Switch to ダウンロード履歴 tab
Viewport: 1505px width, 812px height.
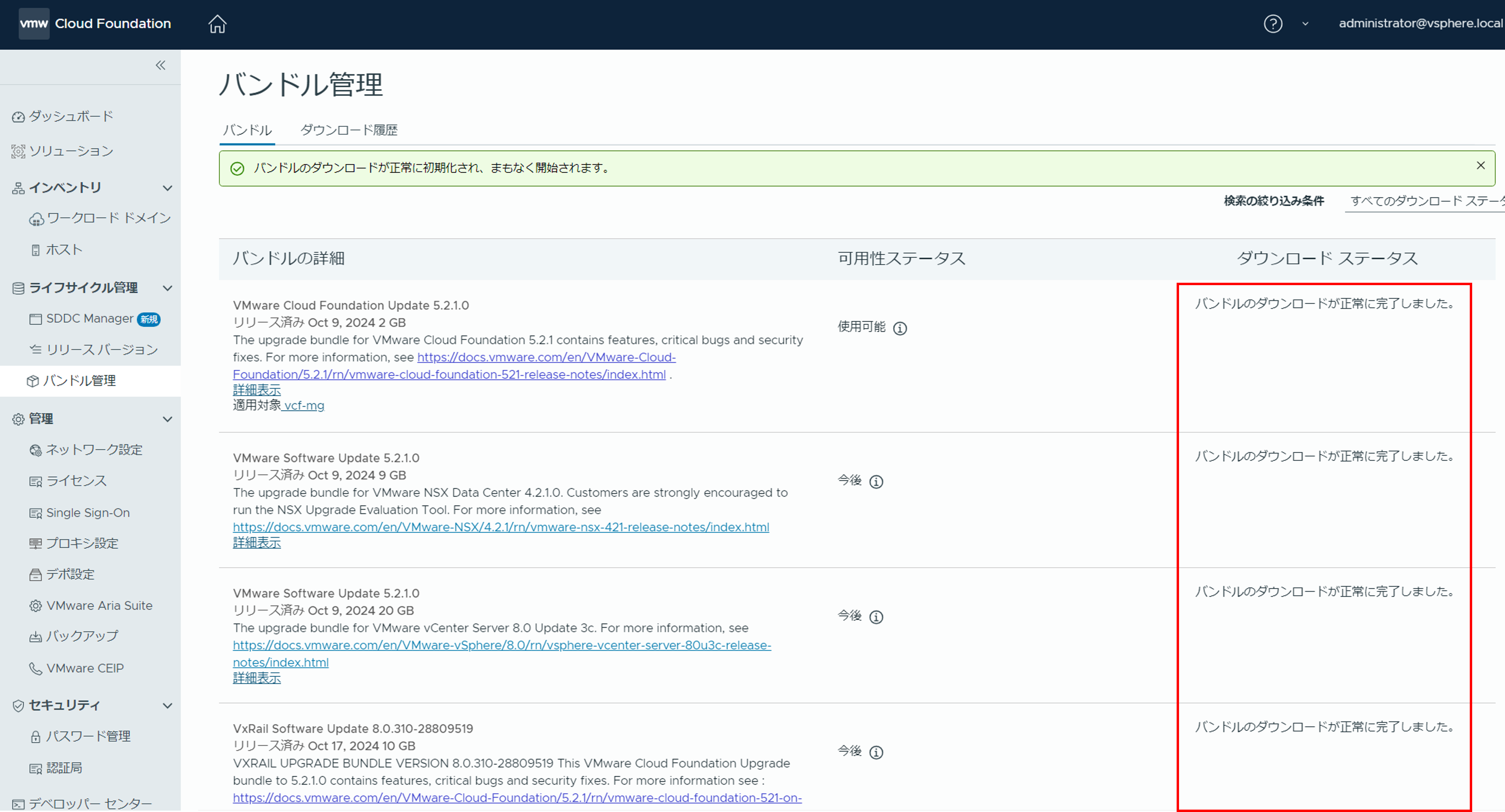pyautogui.click(x=349, y=130)
